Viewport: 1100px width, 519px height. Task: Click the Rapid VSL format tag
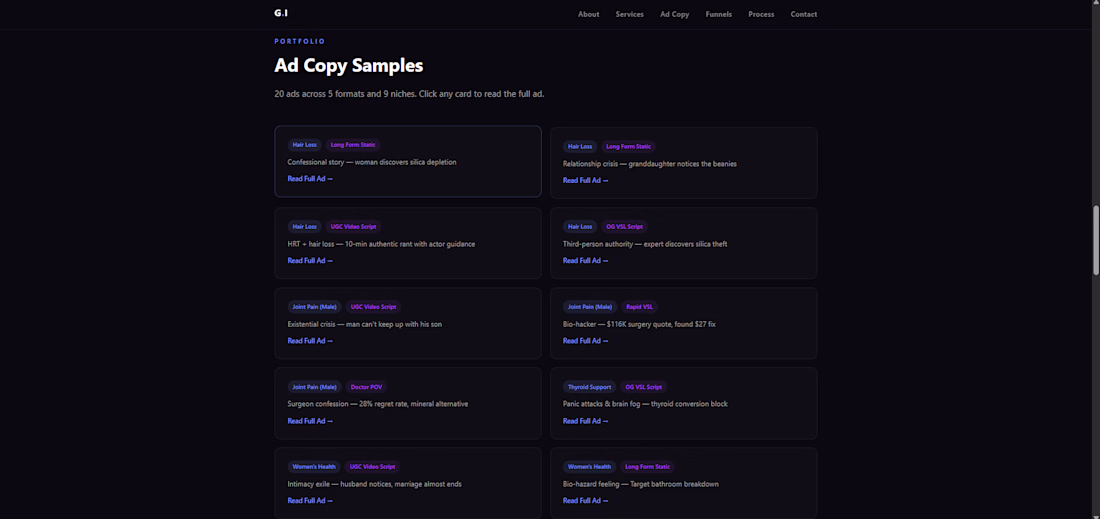pos(640,307)
